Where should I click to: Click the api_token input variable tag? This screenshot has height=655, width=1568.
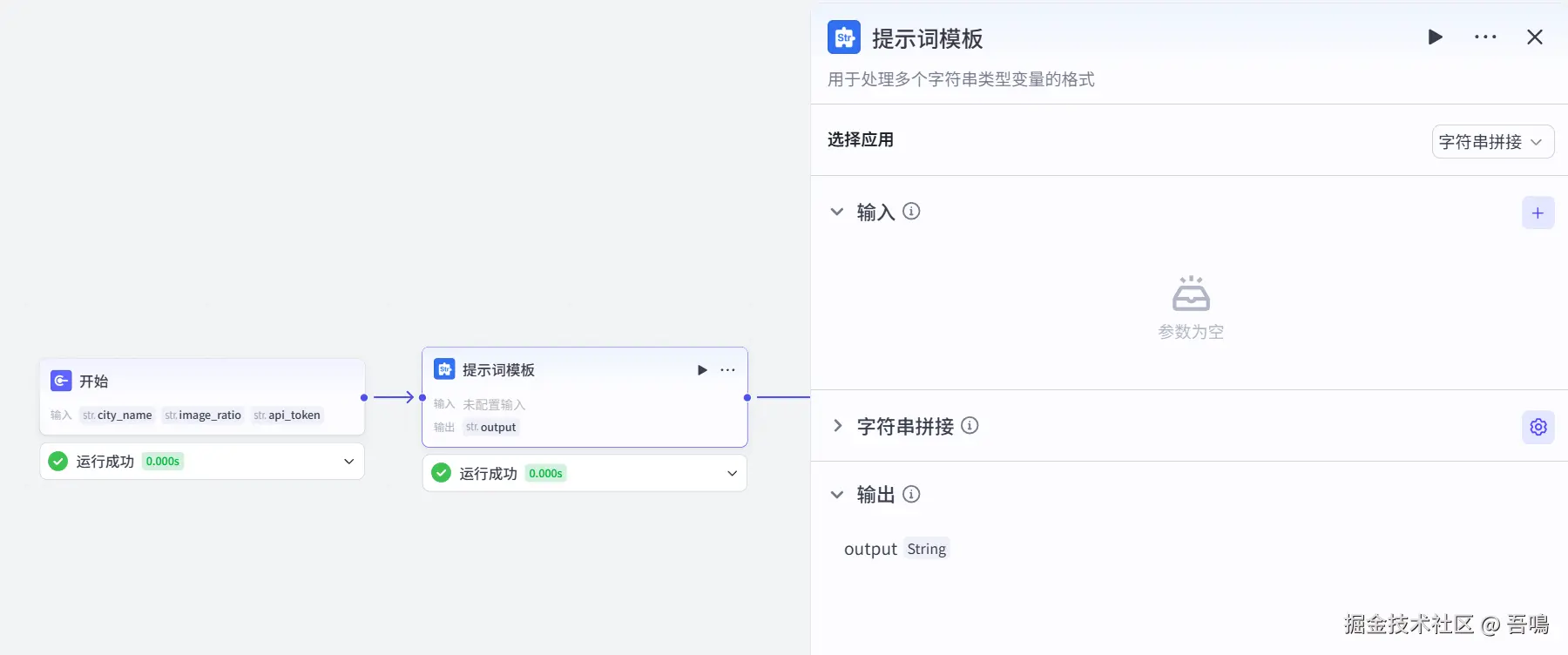(x=287, y=415)
